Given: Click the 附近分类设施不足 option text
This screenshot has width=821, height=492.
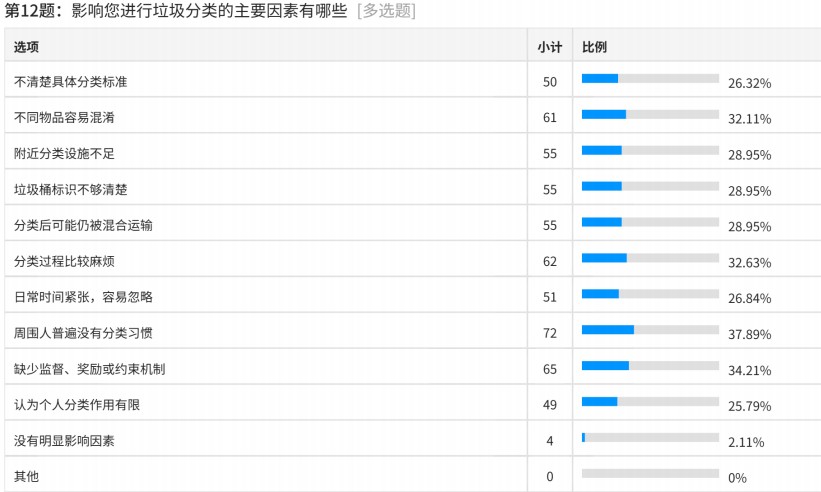Looking at the screenshot, I should 64,153.
